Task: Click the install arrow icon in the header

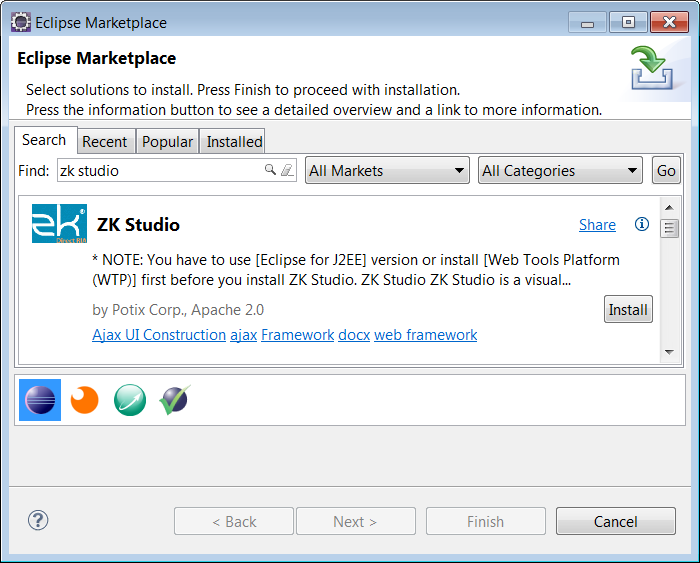Action: [x=652, y=68]
